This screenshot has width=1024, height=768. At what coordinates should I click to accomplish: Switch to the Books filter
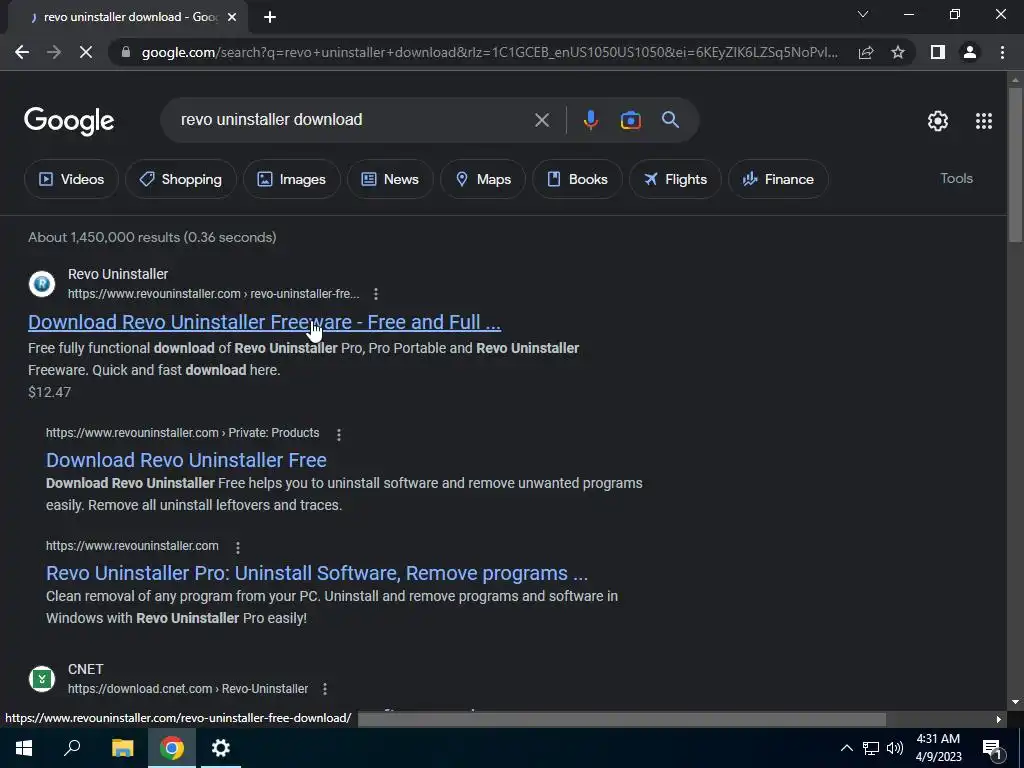[x=577, y=179]
